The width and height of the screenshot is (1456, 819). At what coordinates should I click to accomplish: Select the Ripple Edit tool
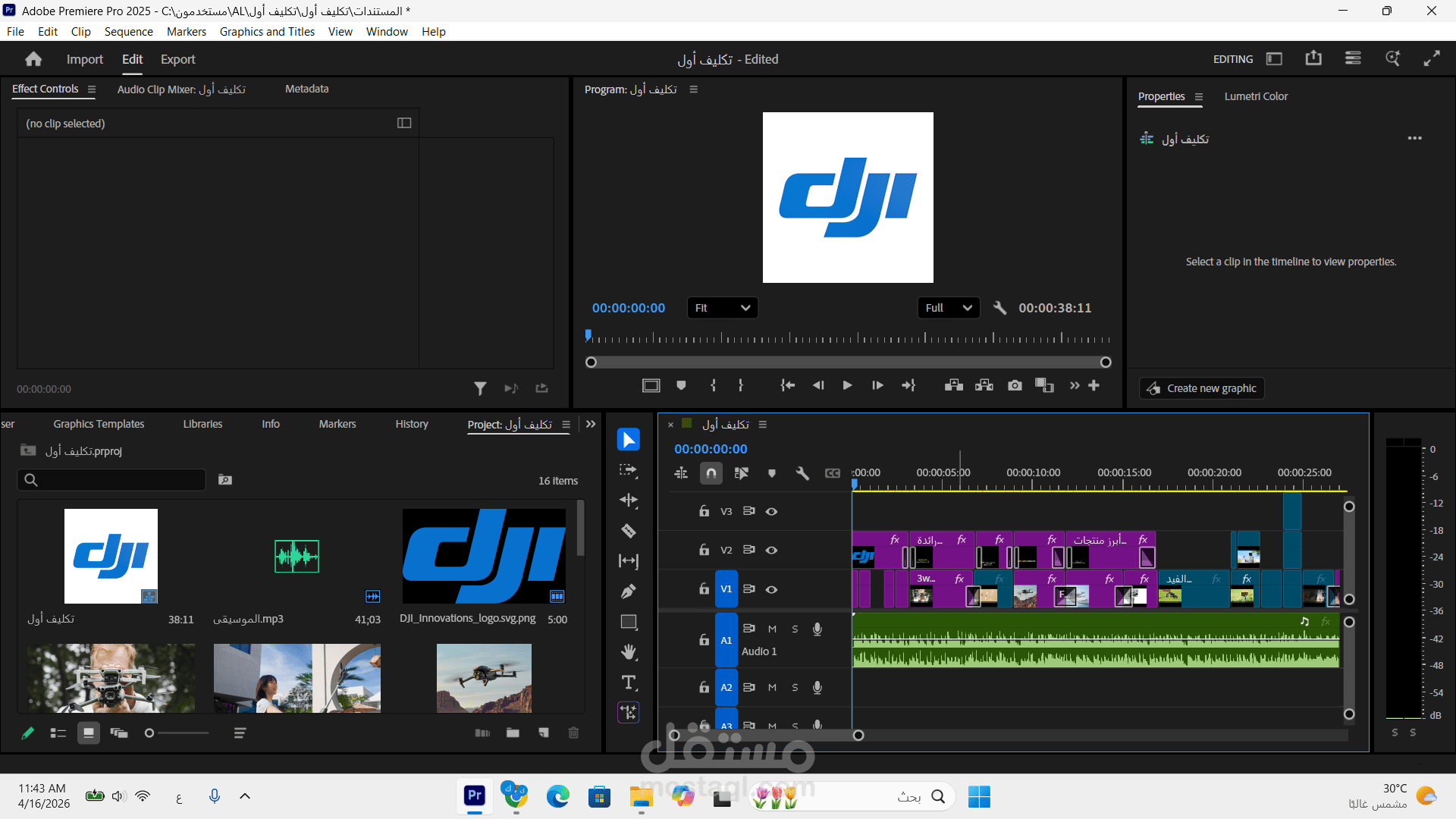tap(629, 500)
